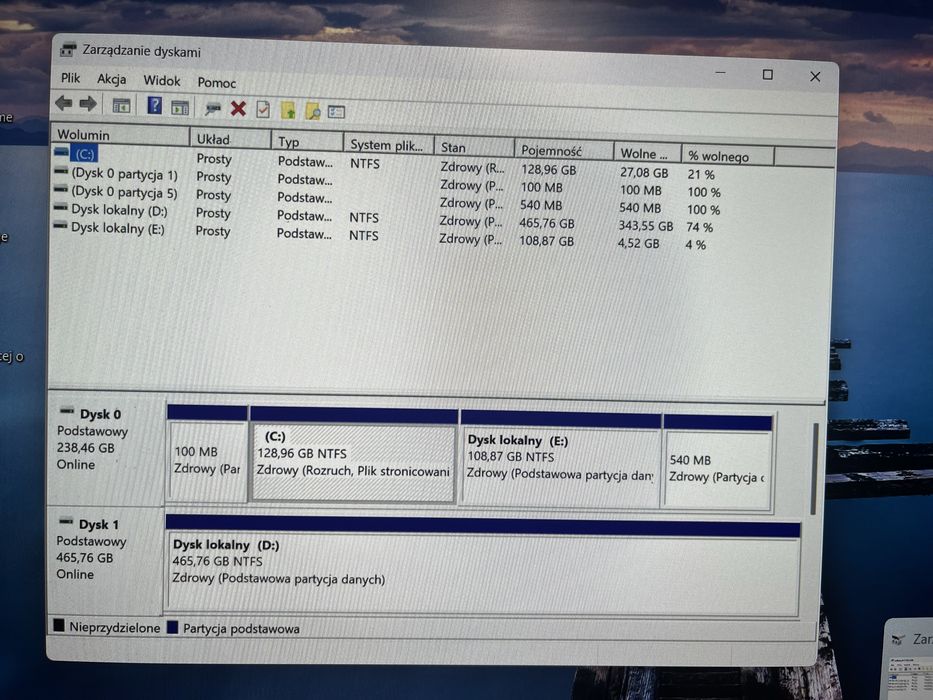Sort by the Typ column header
Screen dimensions: 933x700
[307, 142]
